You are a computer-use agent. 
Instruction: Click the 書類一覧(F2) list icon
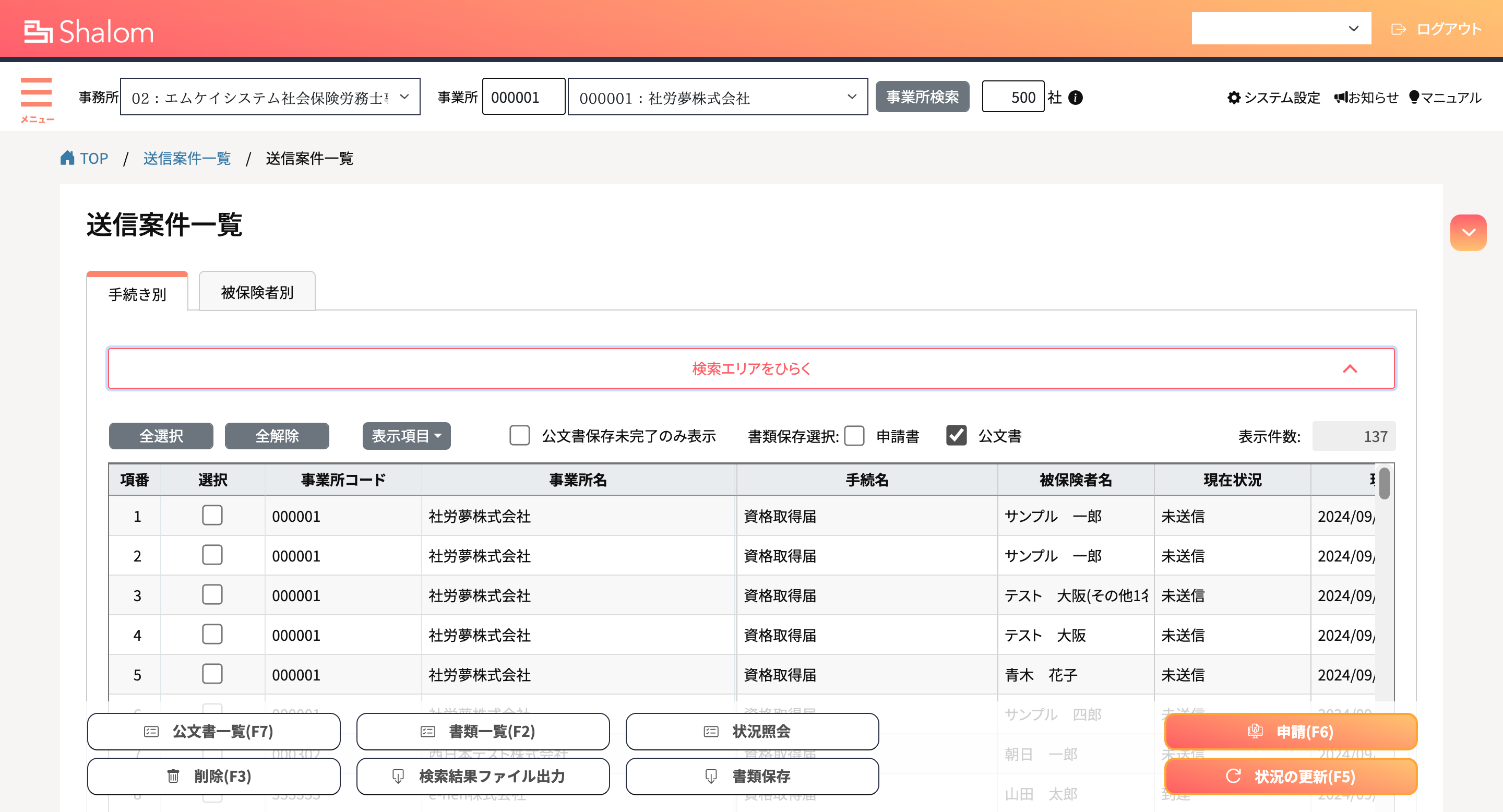click(x=428, y=732)
